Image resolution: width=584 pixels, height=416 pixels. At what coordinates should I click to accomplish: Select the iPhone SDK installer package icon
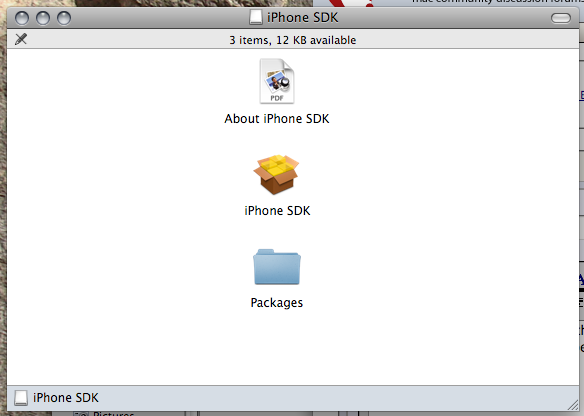pyautogui.click(x=276, y=174)
